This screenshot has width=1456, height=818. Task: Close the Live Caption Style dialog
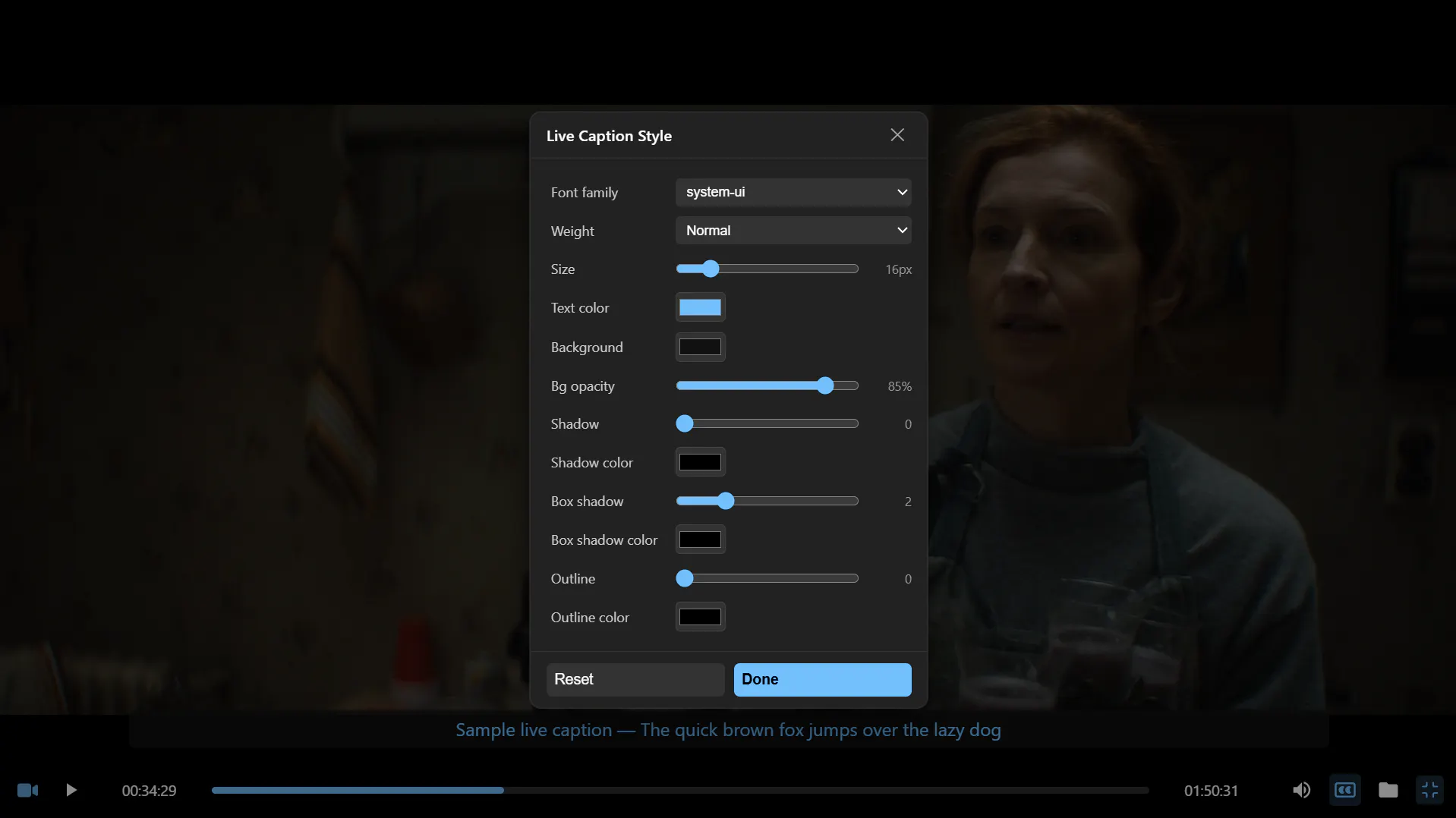coord(897,135)
